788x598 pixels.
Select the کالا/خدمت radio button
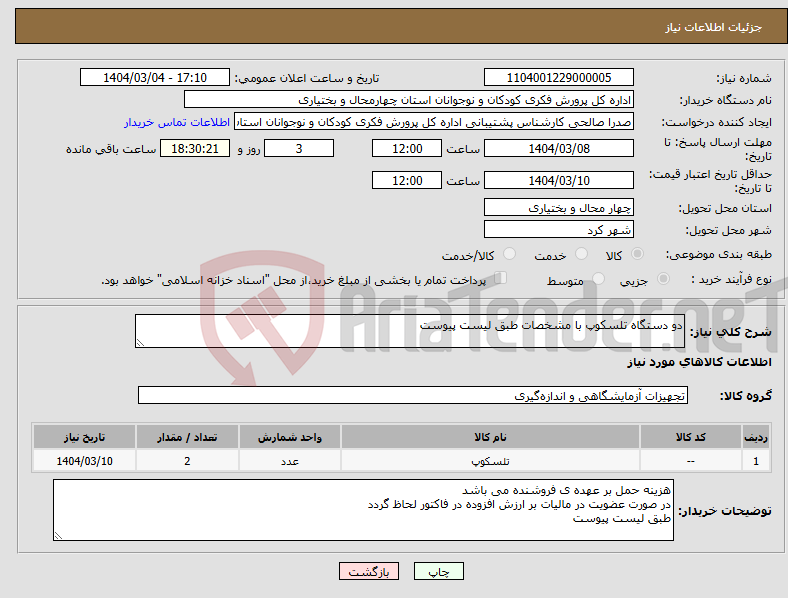pos(510,254)
